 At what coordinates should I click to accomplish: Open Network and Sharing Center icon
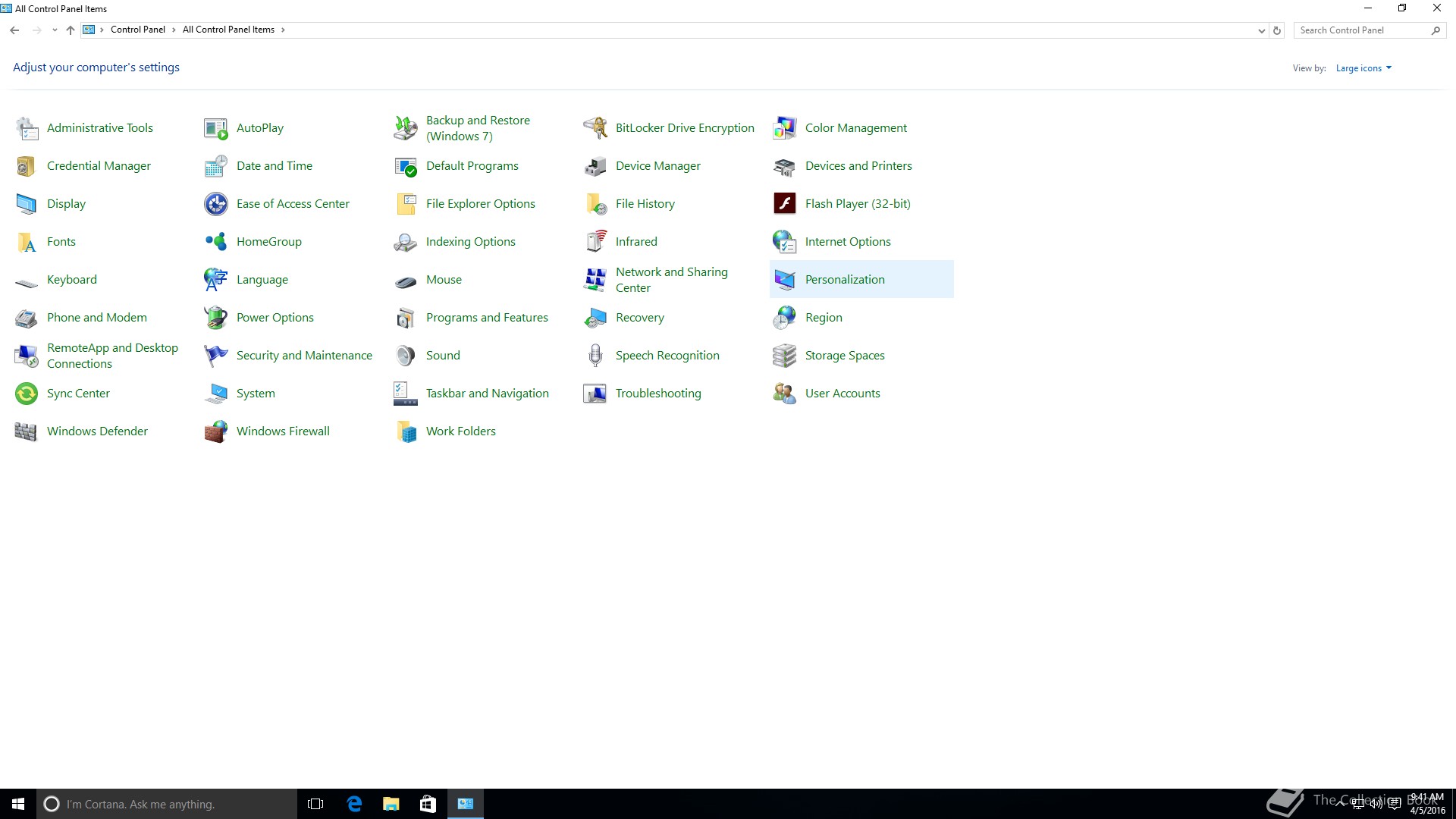pos(595,280)
